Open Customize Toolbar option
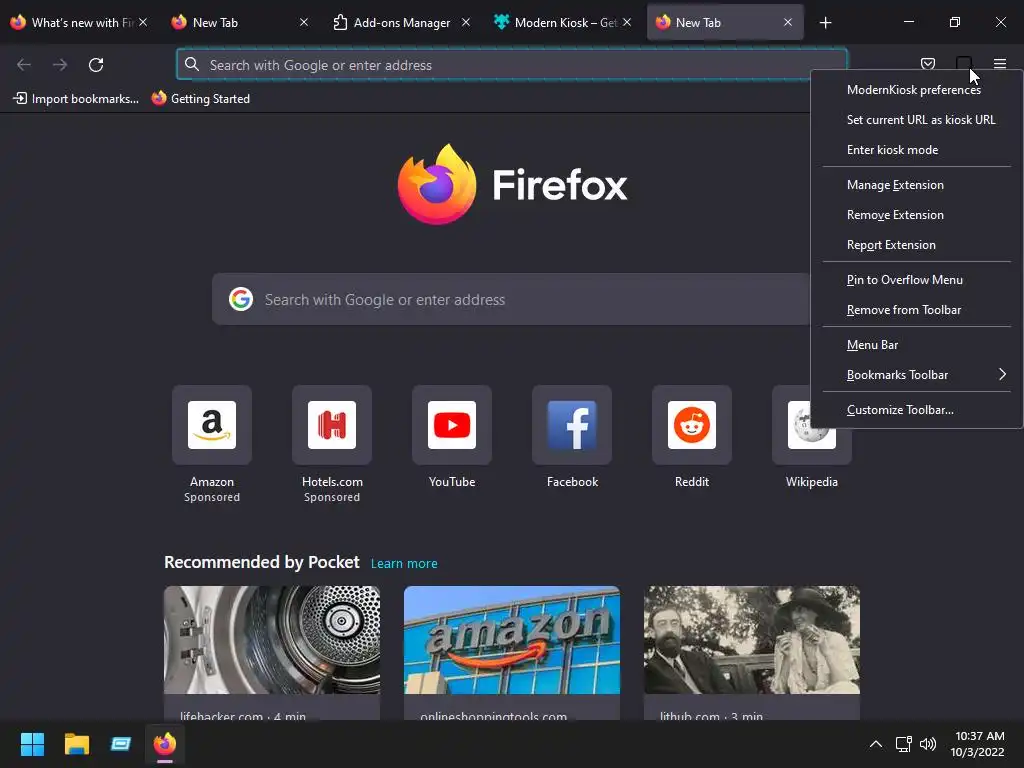Image resolution: width=1024 pixels, height=768 pixels. pyautogui.click(x=917, y=410)
